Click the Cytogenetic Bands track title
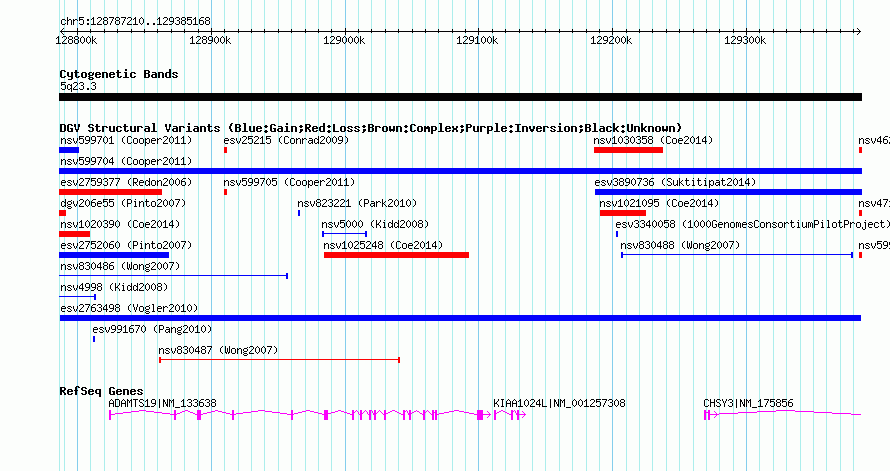 (x=119, y=74)
